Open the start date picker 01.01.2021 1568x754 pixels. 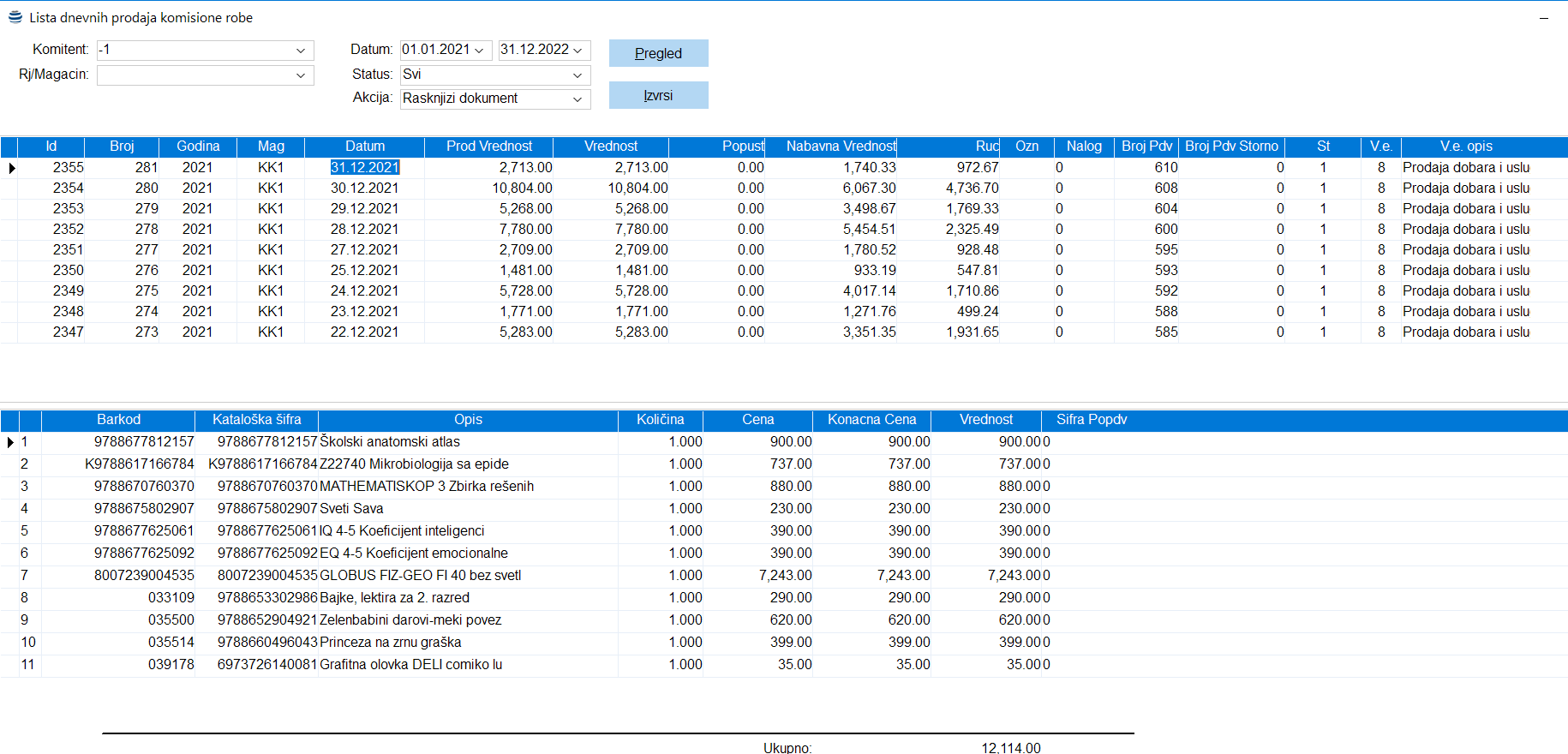click(479, 51)
